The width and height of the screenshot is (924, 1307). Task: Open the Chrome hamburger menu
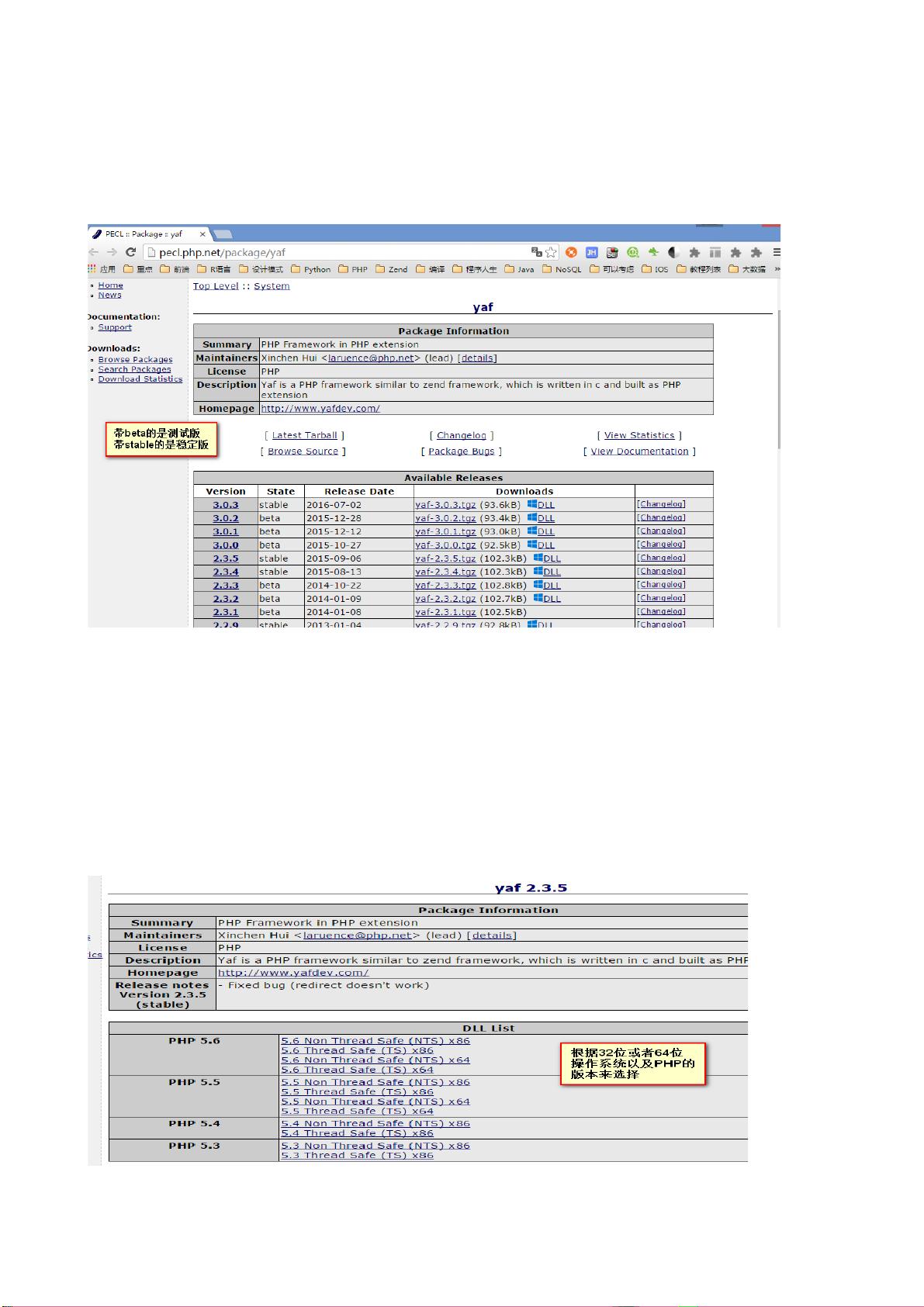776,252
